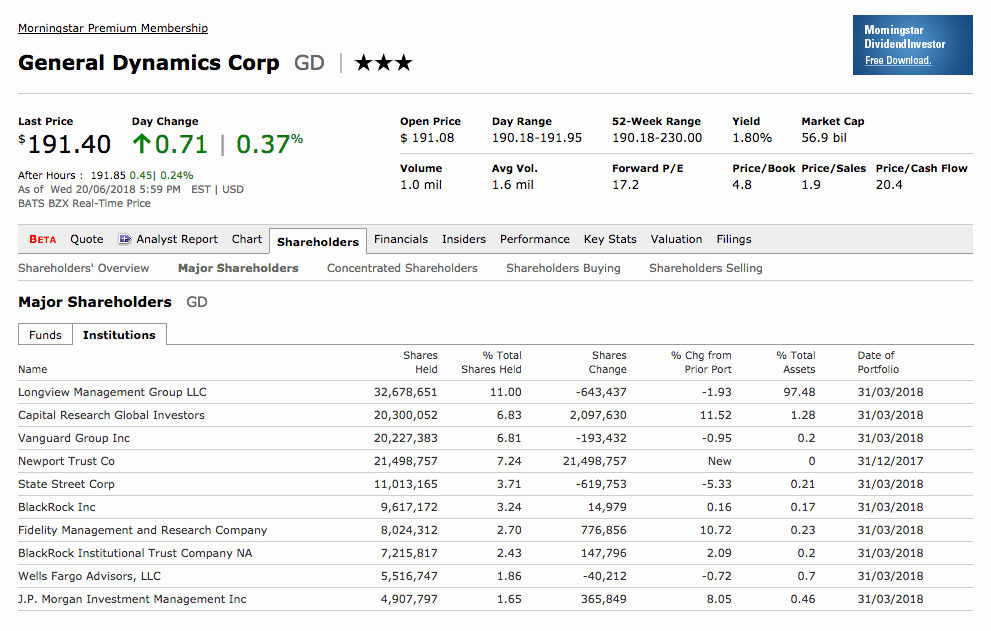Select Wells Fargo Advisors, LLC name
Image resolution: width=991 pixels, height=631 pixels.
[x=90, y=576]
